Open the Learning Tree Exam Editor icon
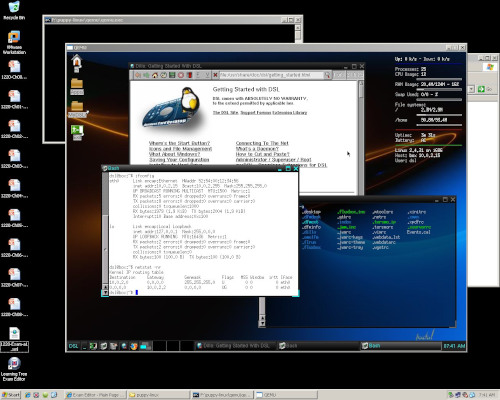The image size is (500, 400). click(14, 369)
